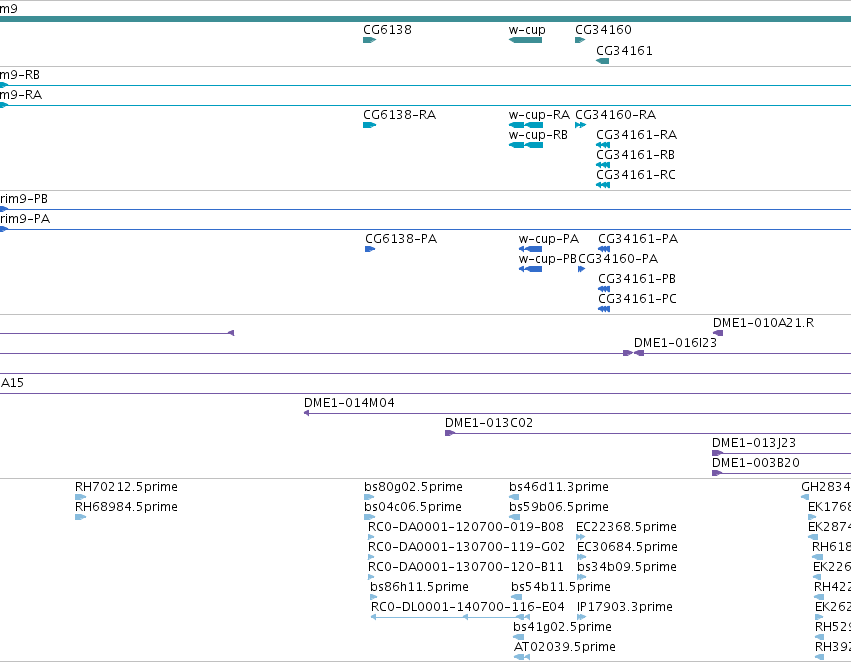Select the DME1-016I23 clone label
The width and height of the screenshot is (851, 662).
tap(675, 343)
